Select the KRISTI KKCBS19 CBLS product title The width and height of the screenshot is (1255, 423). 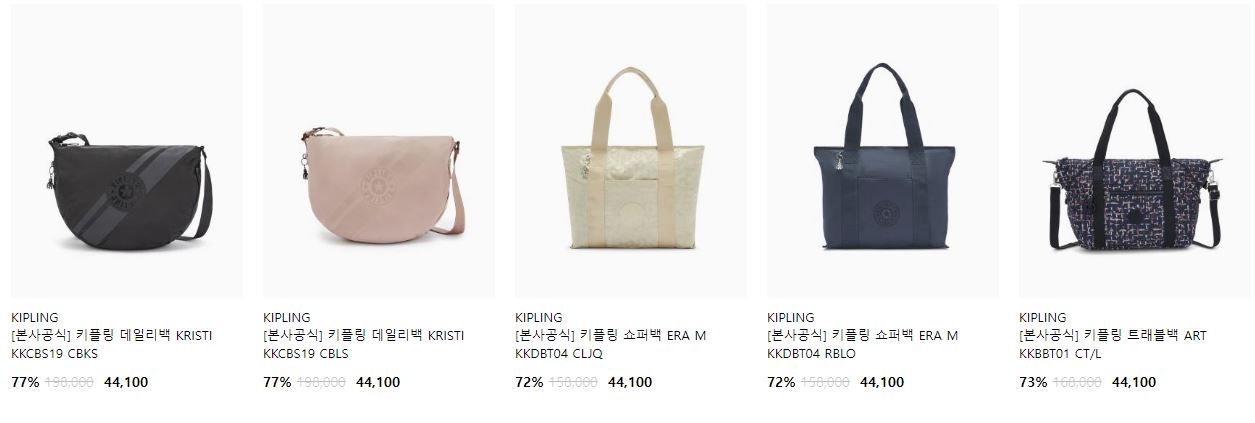[x=364, y=344]
